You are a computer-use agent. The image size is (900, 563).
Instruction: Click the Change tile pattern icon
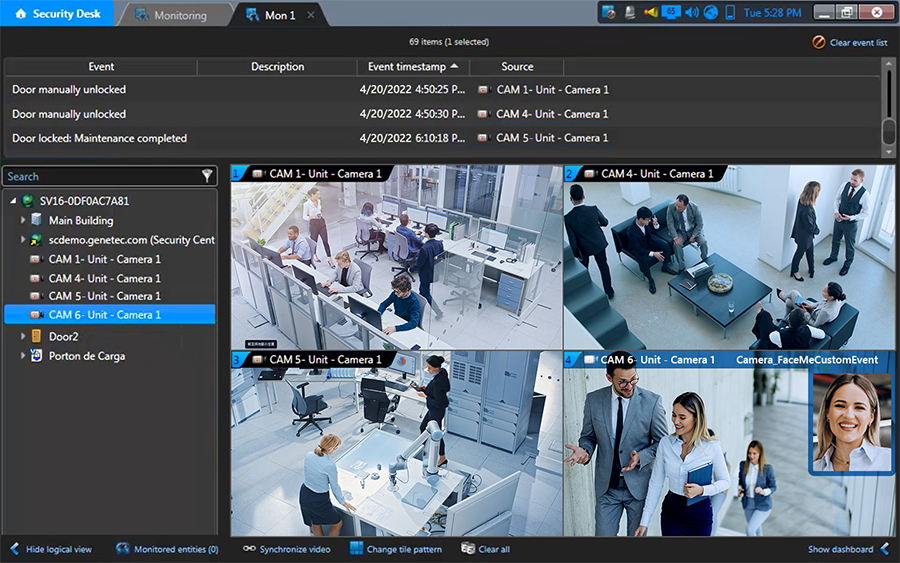click(x=356, y=549)
